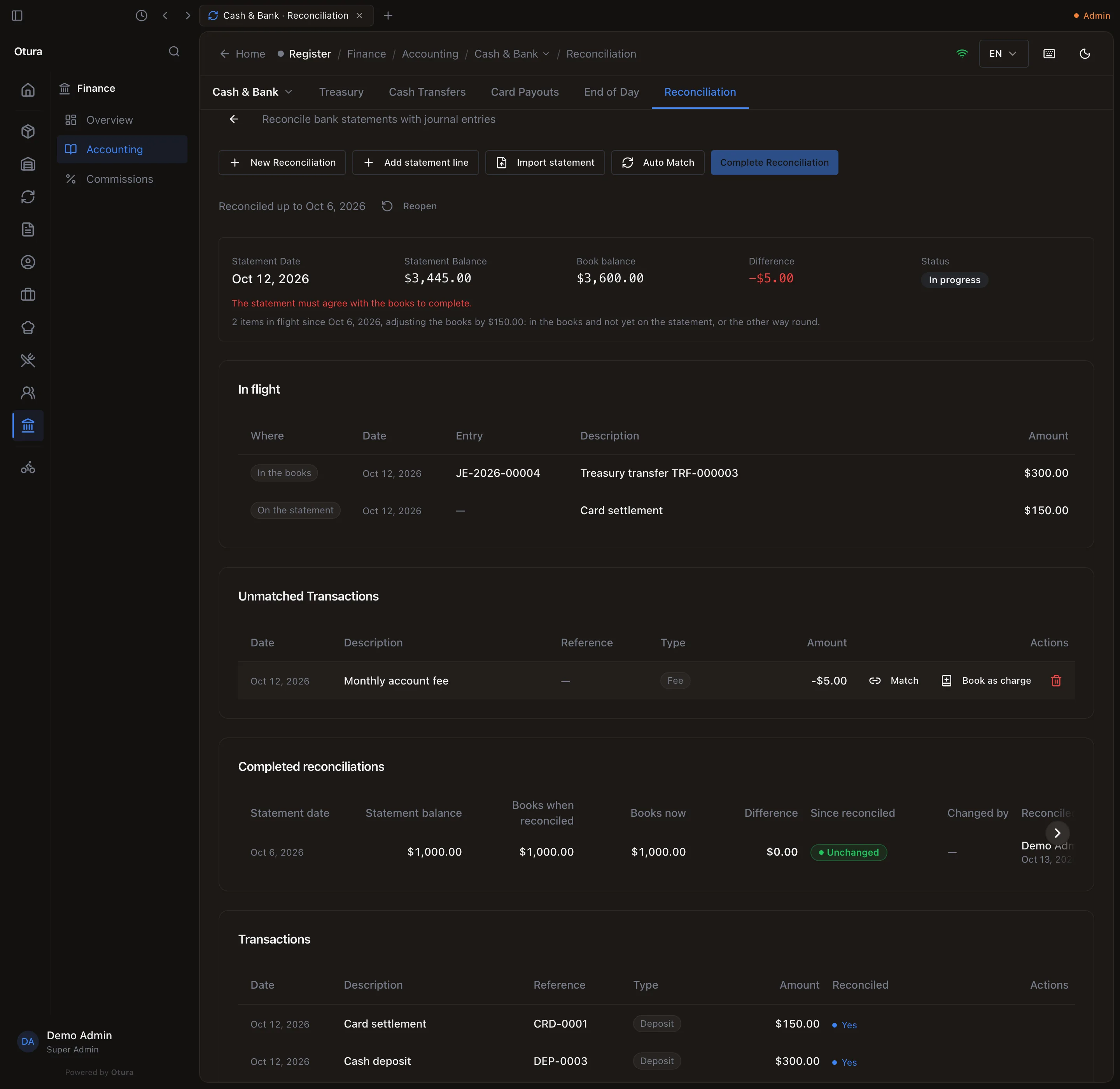Open the sync arrows icon in the sidebar
The width and height of the screenshot is (1120, 1089).
tap(28, 197)
